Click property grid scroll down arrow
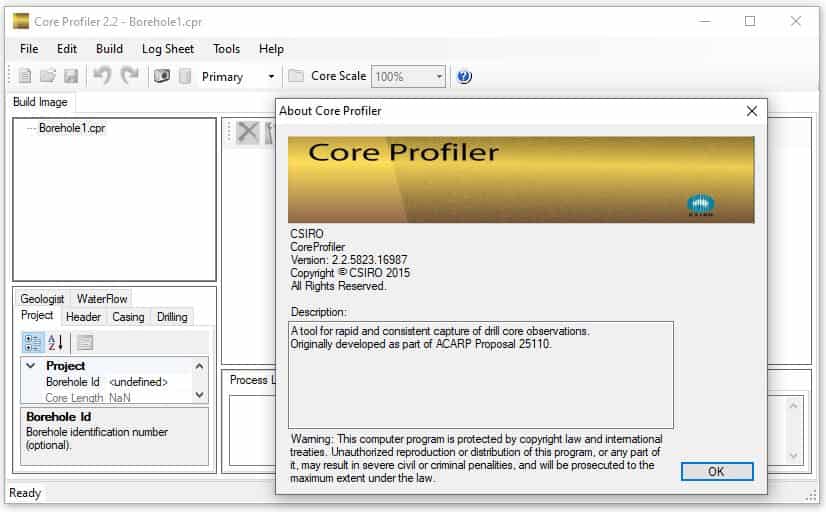Viewport: 826px width, 512px height. (x=199, y=395)
